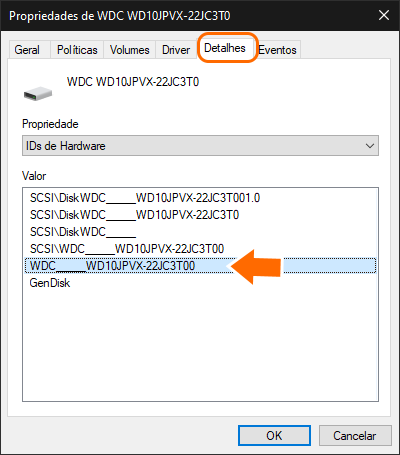The image size is (400, 455).
Task: Click empty area of Valor list
Action: (200, 343)
